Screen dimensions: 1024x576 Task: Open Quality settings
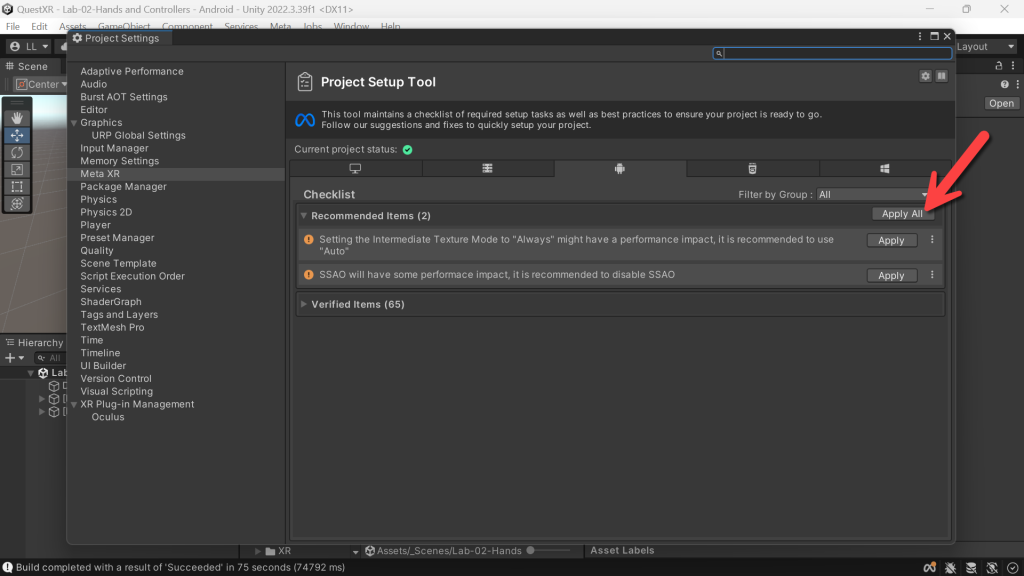[97, 250]
